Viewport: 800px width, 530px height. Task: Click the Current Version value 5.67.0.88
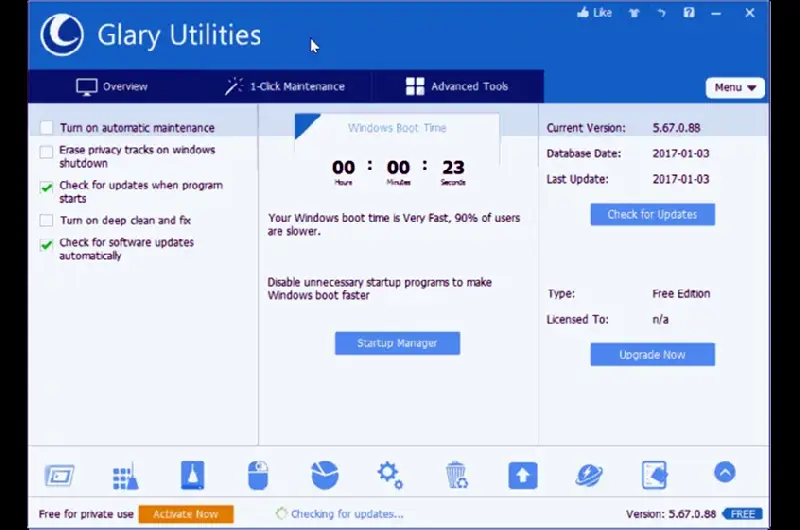tap(676, 128)
